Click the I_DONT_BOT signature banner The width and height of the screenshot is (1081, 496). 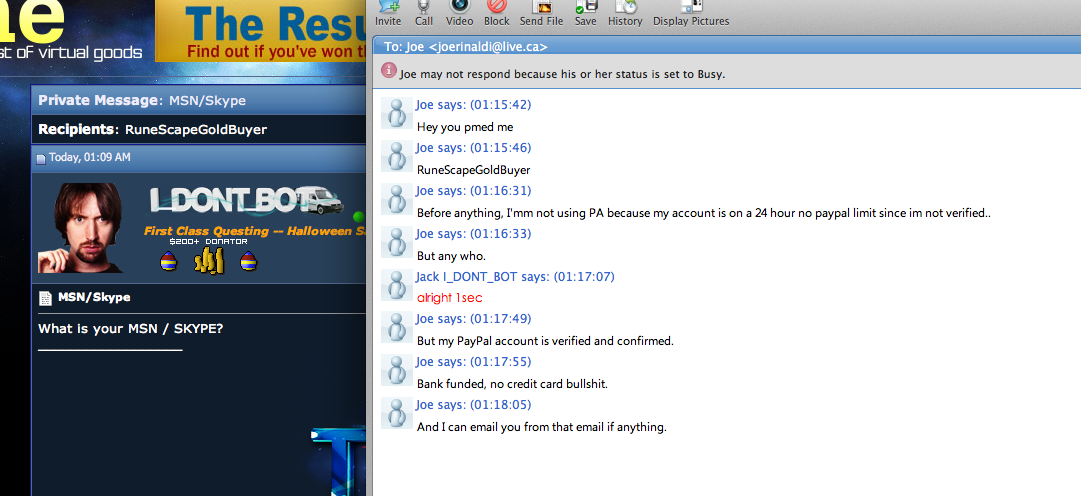(x=247, y=200)
